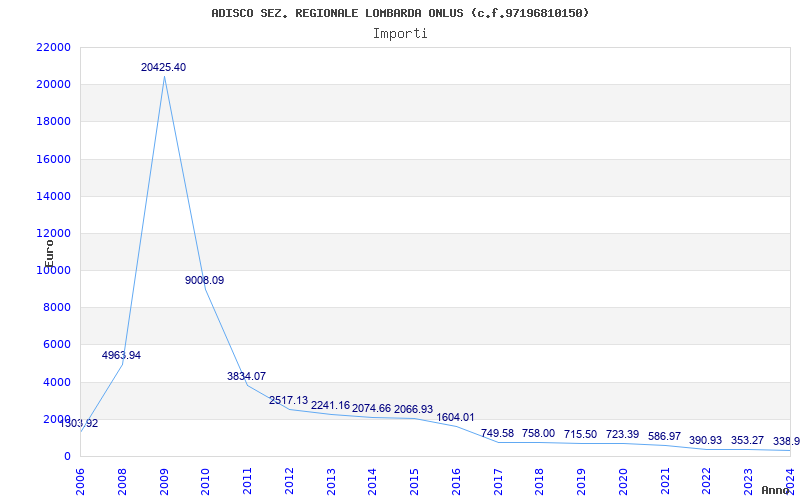Click the Euro y-axis title
800x500 pixels.
(x=48, y=254)
